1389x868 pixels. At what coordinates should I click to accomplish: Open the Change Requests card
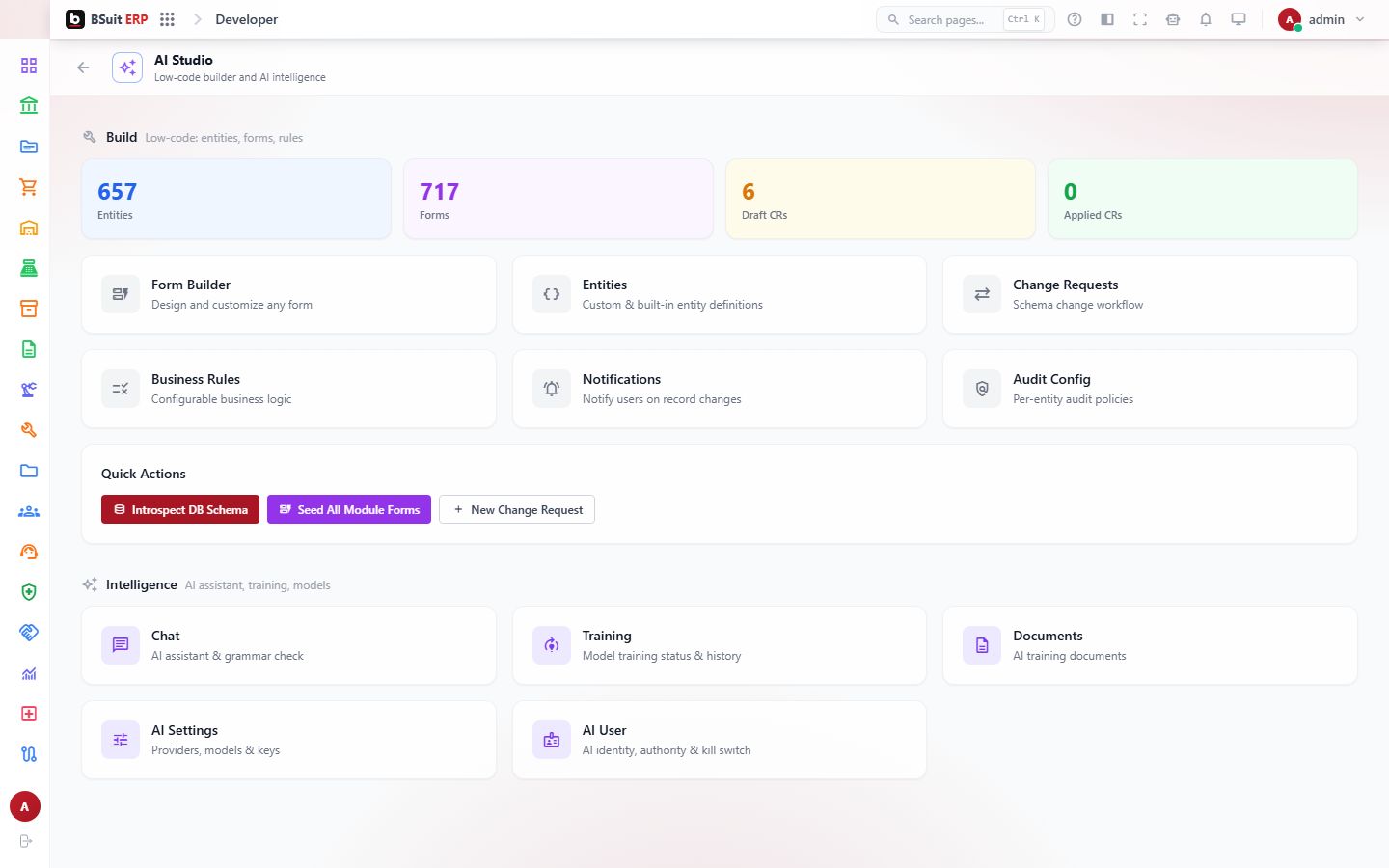(x=1150, y=294)
